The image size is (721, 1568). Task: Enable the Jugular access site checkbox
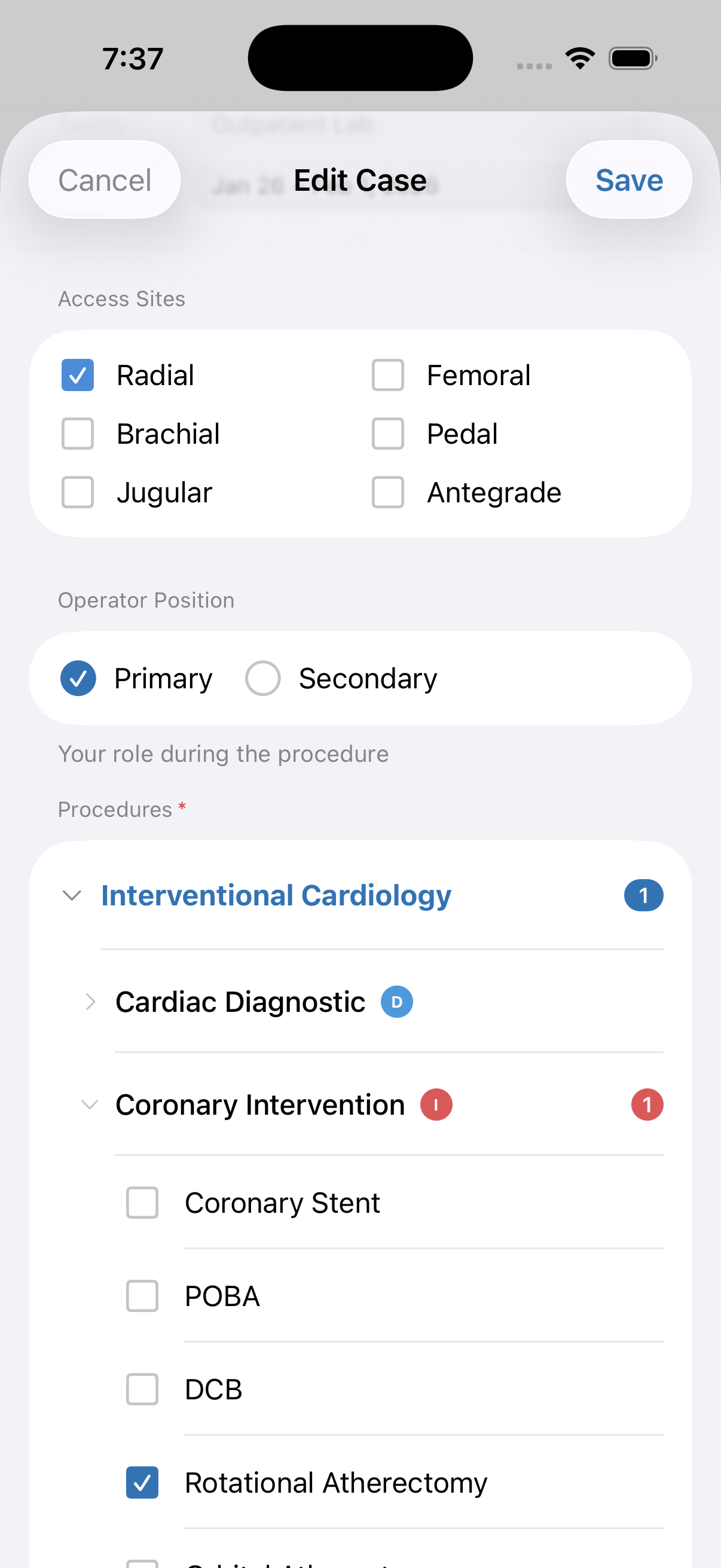[78, 492]
